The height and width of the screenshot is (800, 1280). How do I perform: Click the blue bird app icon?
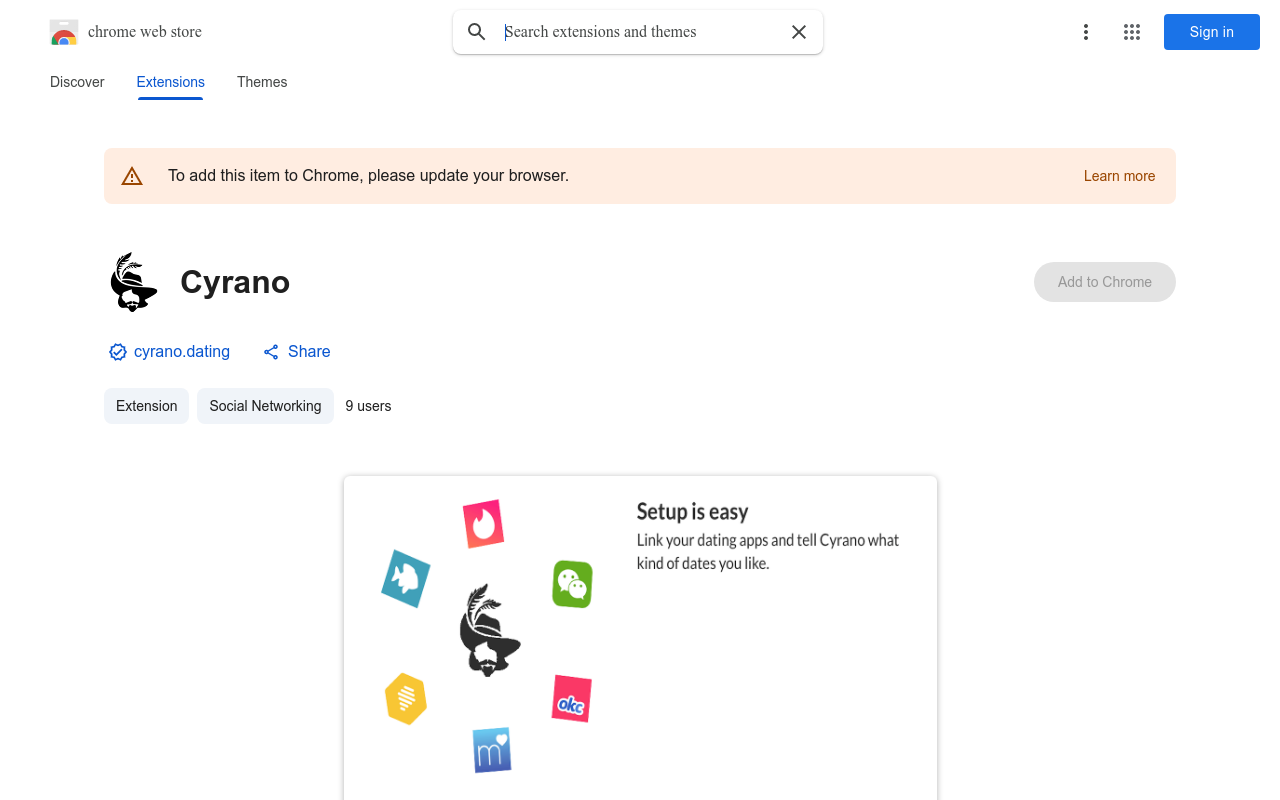point(406,578)
